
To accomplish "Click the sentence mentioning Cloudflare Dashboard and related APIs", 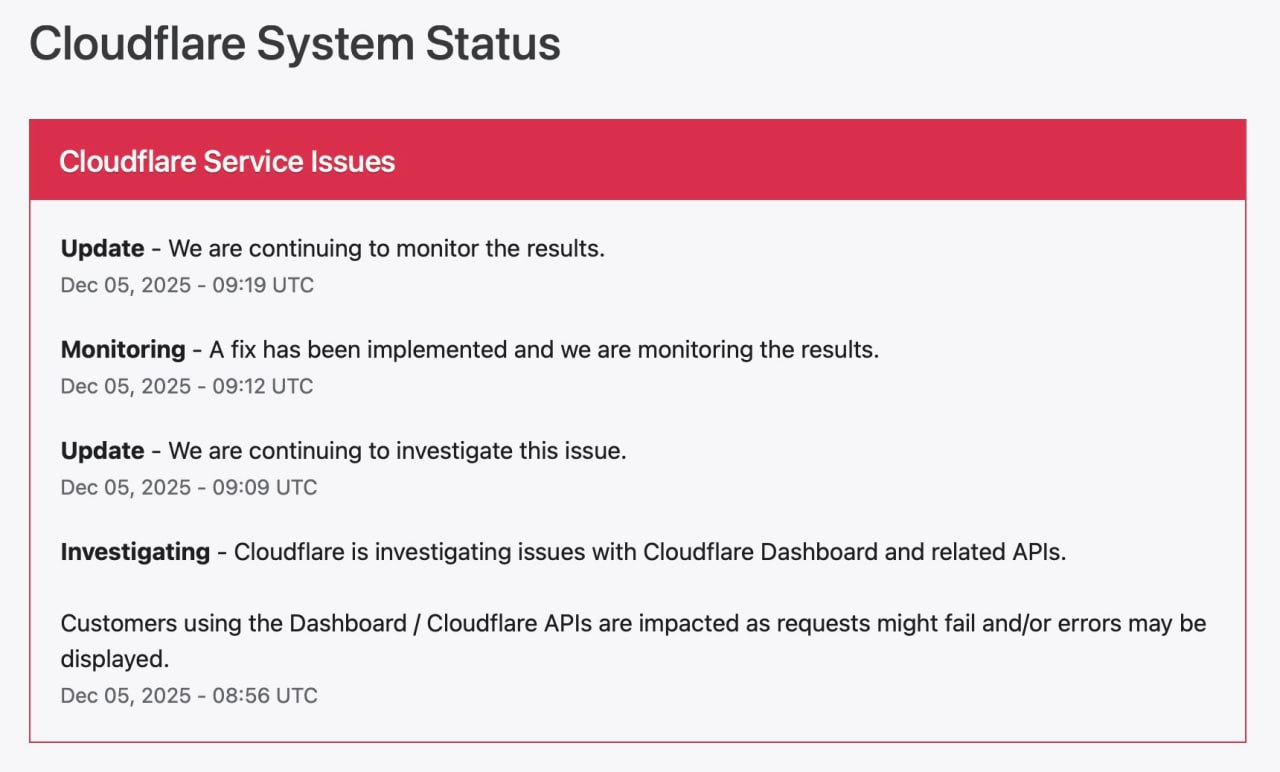I will [650, 552].
